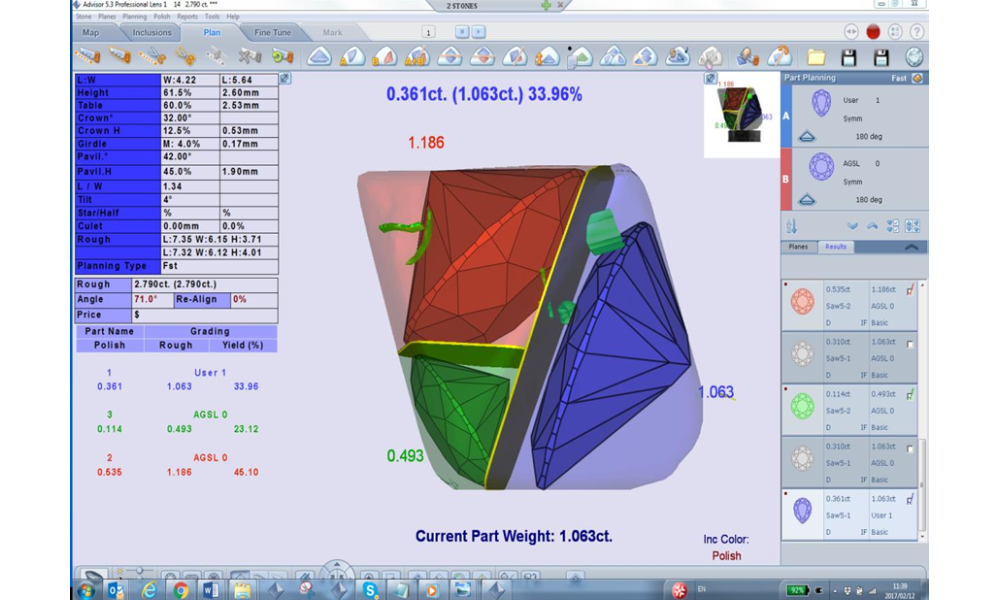This screenshot has height=600, width=1000.
Task: Click the sort icon in Part Planning
Action: [792, 226]
